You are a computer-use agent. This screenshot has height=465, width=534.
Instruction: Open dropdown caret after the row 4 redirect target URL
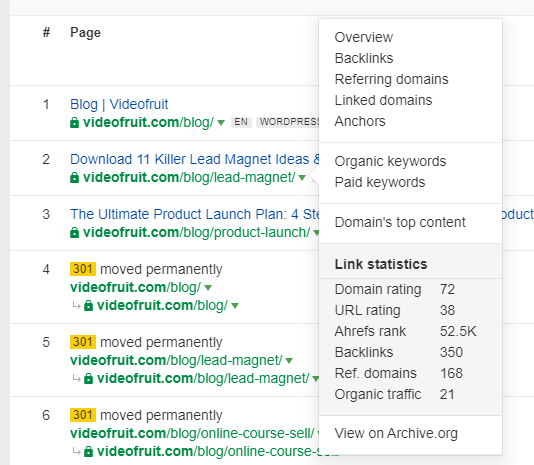[235, 306]
